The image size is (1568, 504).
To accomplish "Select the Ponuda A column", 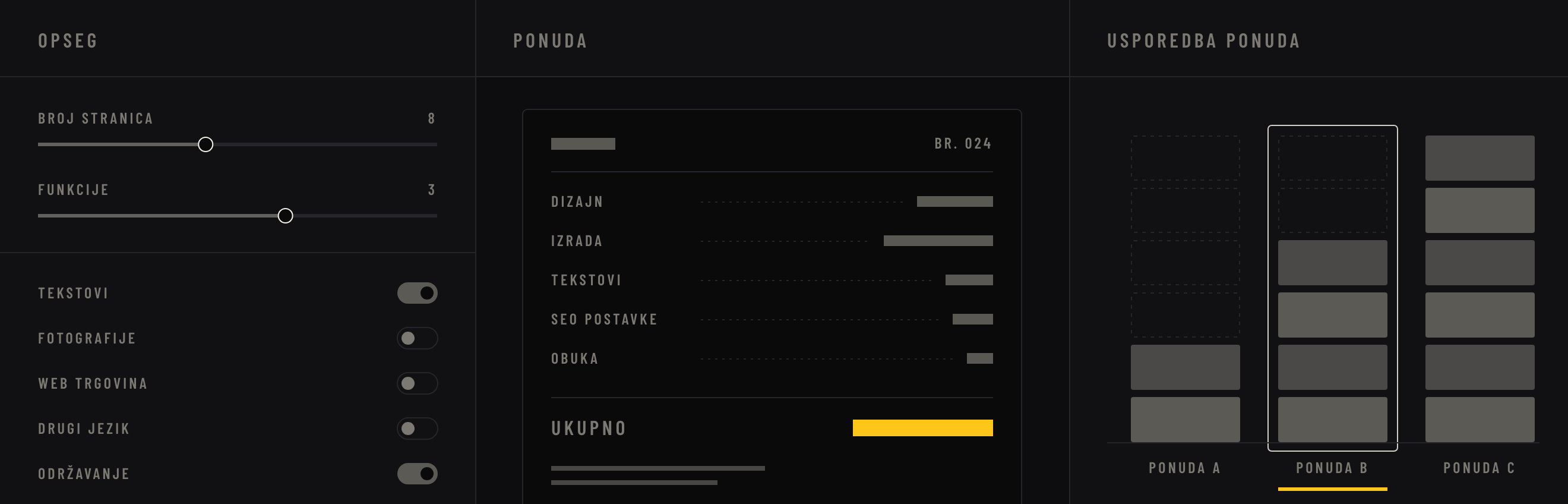I will click(1185, 289).
